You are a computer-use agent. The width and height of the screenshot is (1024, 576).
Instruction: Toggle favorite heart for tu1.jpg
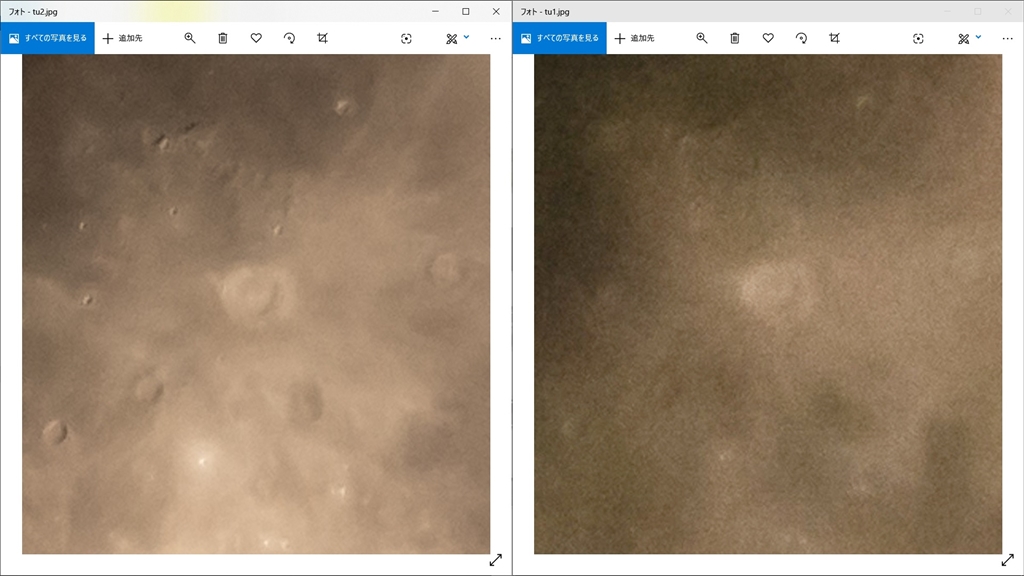(768, 38)
